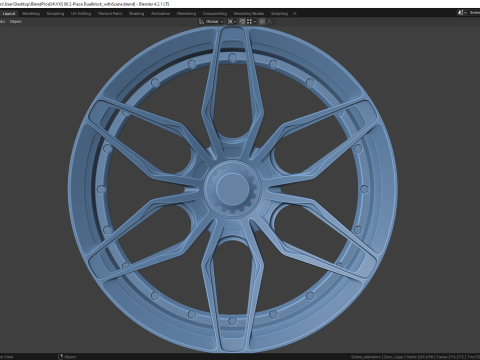The width and height of the screenshot is (480, 360).
Task: Open the proportional falloff curve dropdown
Action: [271, 22]
